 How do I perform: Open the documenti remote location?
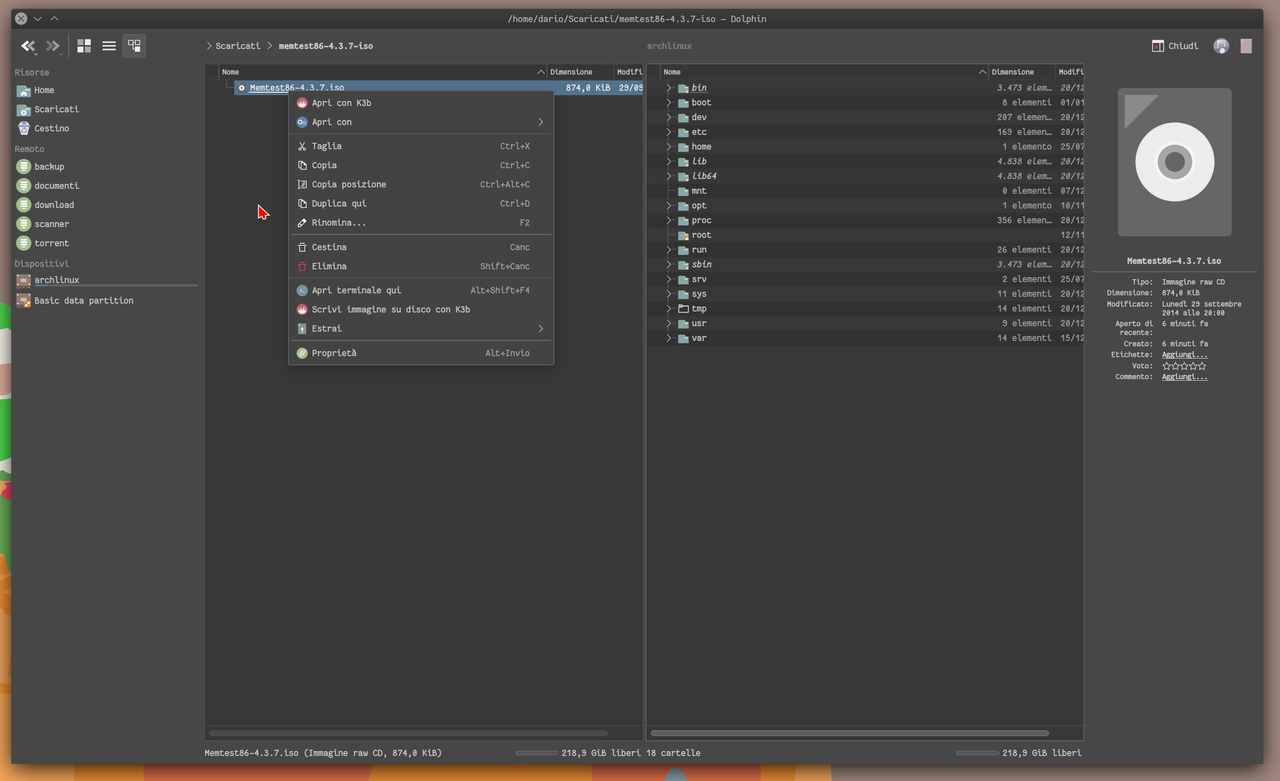pos(56,186)
